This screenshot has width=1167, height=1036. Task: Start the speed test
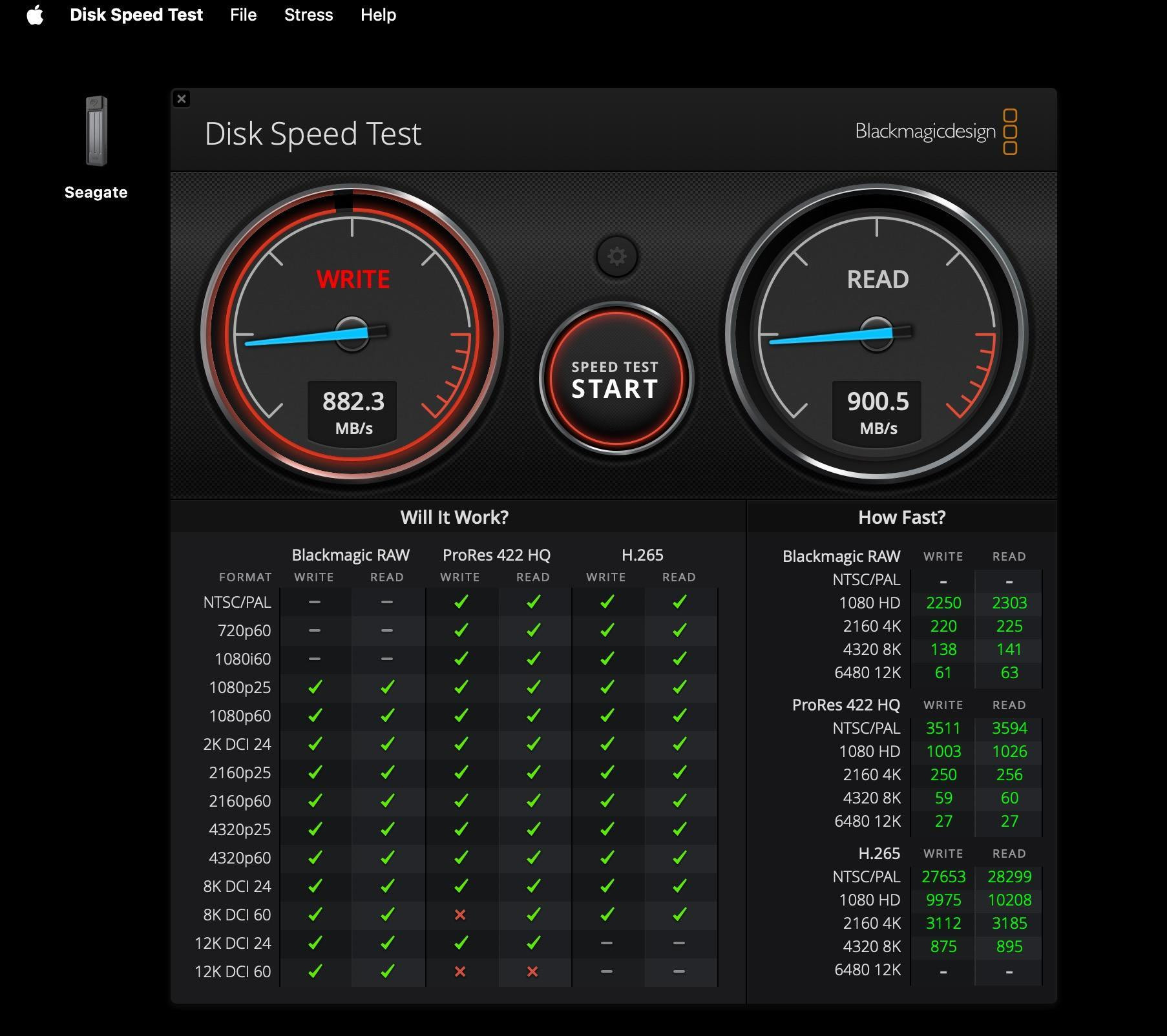point(616,378)
